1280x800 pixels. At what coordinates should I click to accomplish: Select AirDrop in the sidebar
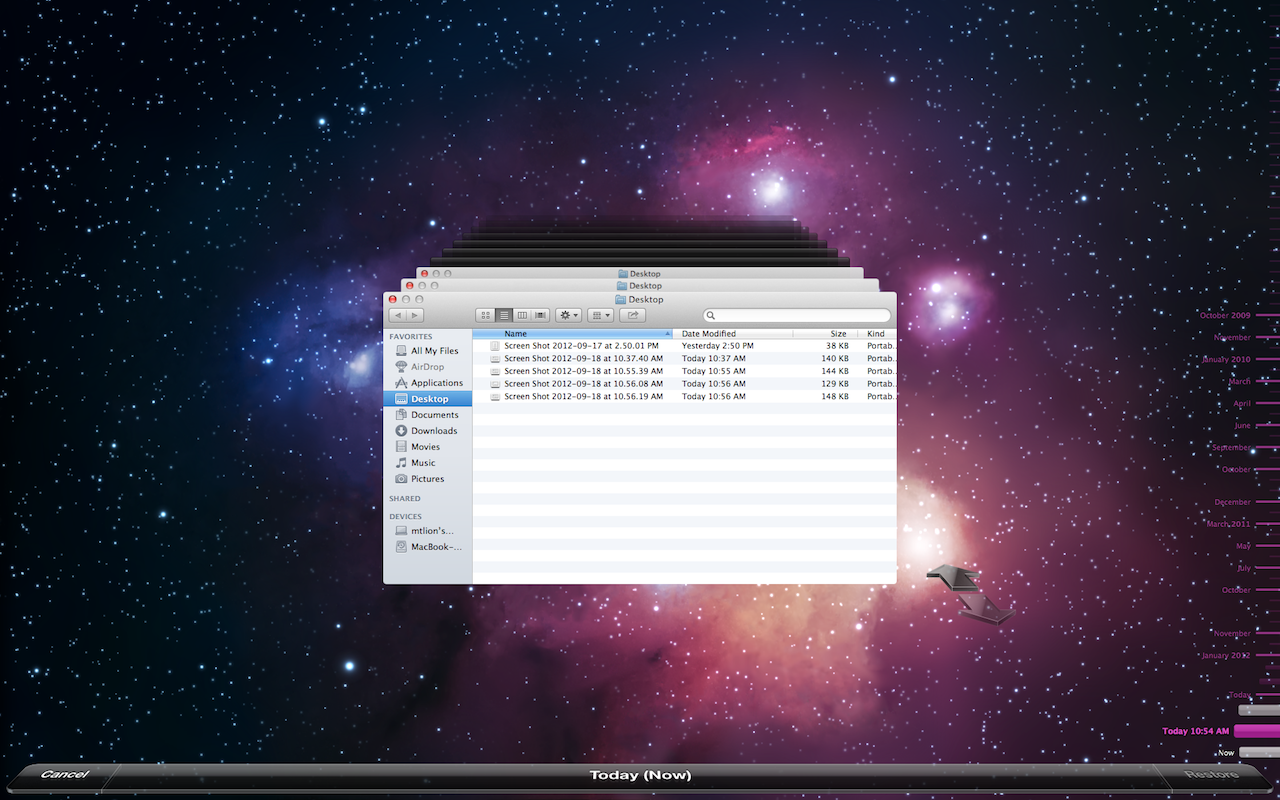[x=427, y=367]
